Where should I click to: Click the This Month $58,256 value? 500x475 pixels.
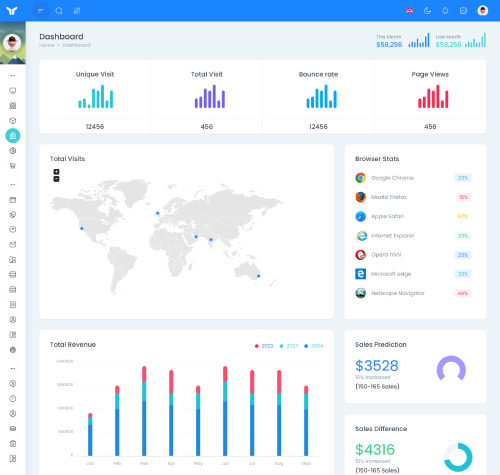point(389,45)
